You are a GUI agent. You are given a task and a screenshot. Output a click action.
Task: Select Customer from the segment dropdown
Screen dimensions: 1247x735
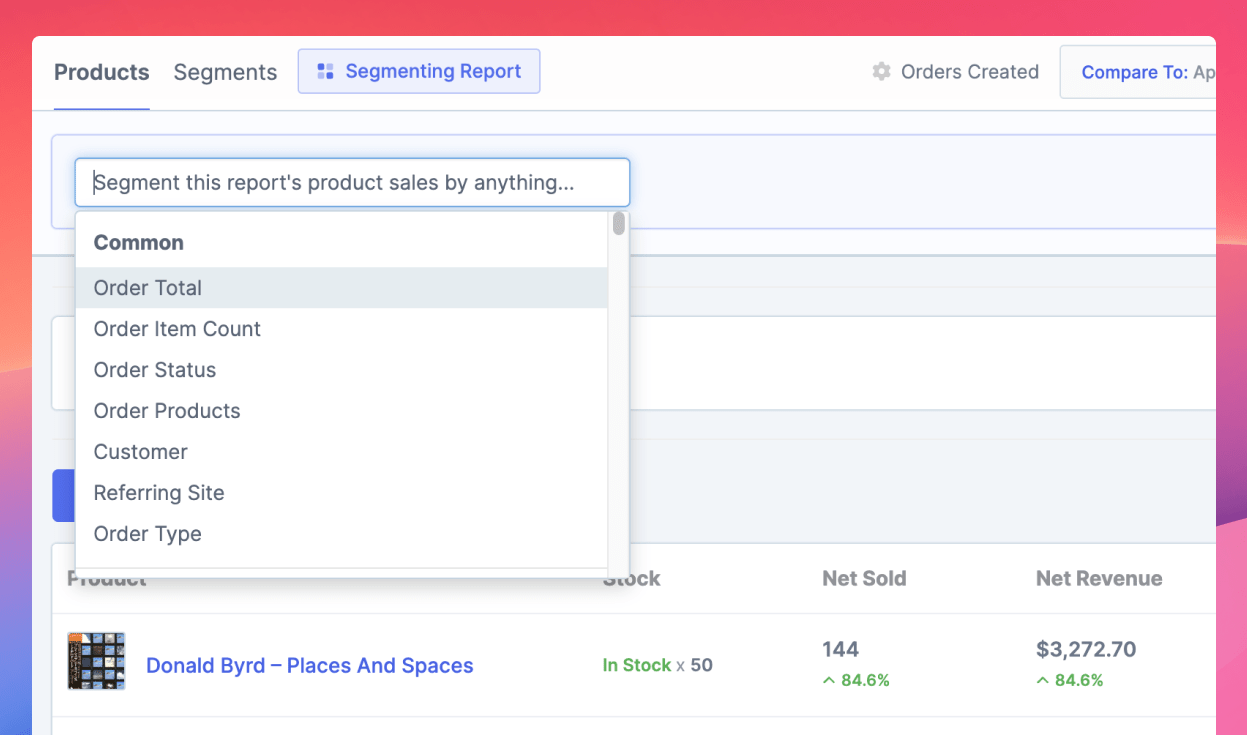(x=140, y=451)
